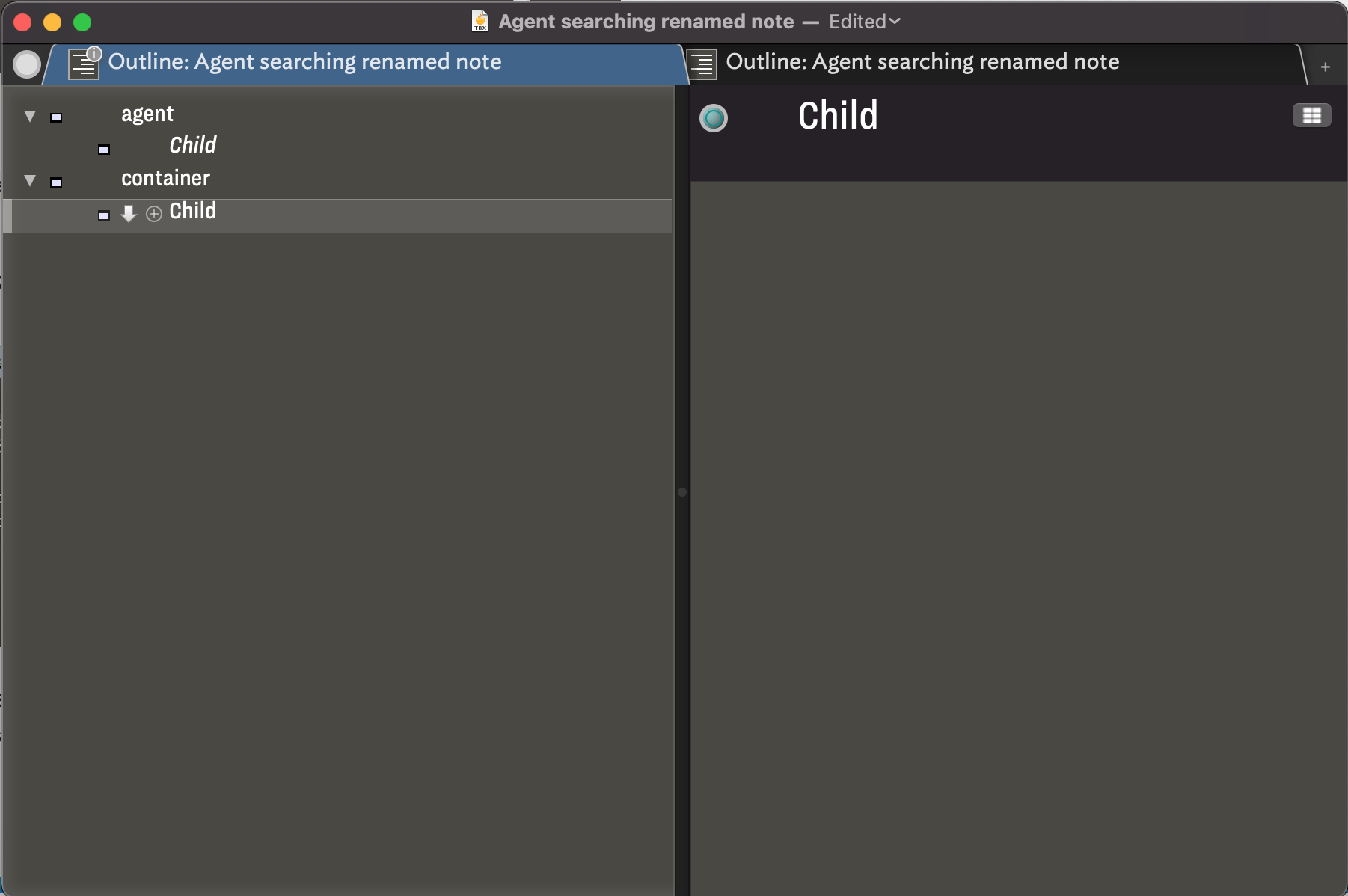Click the plus circle icon on Child row
Image resolution: width=1348 pixels, height=896 pixels.
[x=154, y=215]
